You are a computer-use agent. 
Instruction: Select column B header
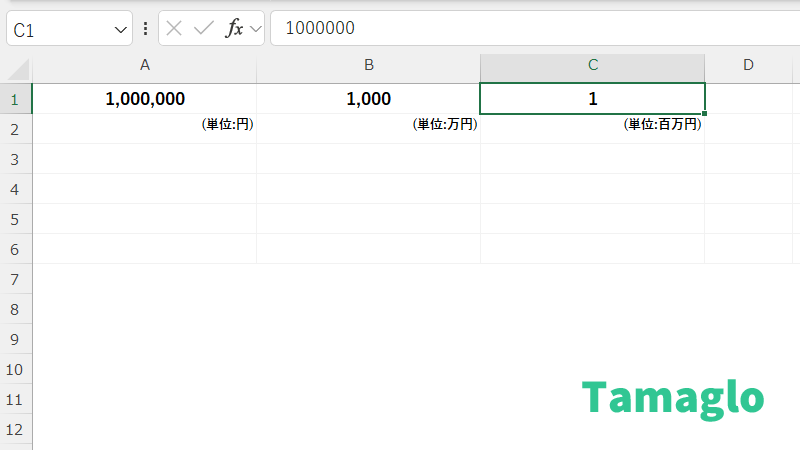369,65
